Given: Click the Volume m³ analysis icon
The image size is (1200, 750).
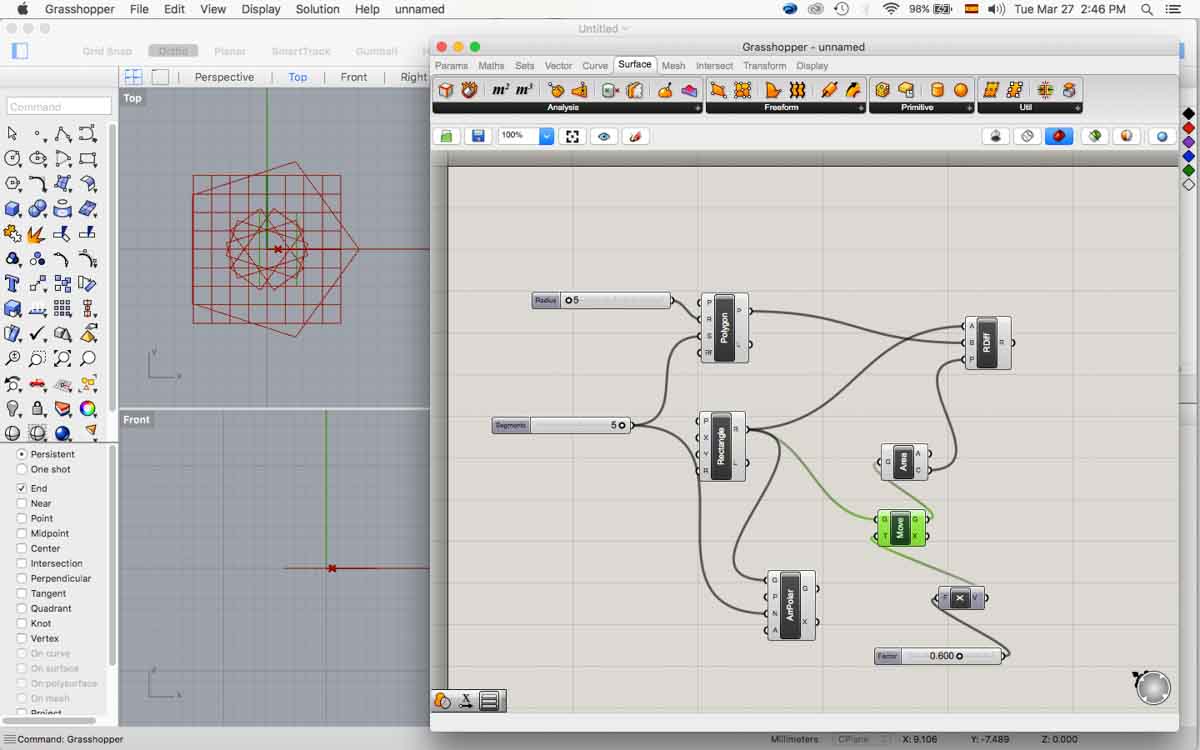Looking at the screenshot, I should point(524,90).
